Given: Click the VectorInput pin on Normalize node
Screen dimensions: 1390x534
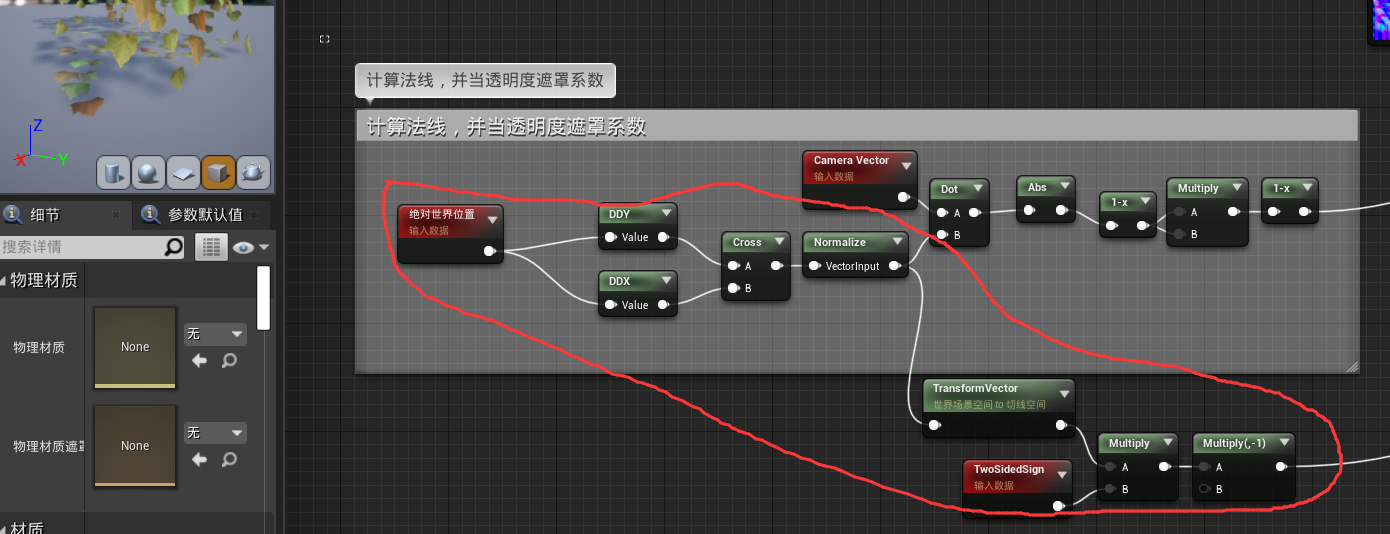Looking at the screenshot, I should coord(816,266).
